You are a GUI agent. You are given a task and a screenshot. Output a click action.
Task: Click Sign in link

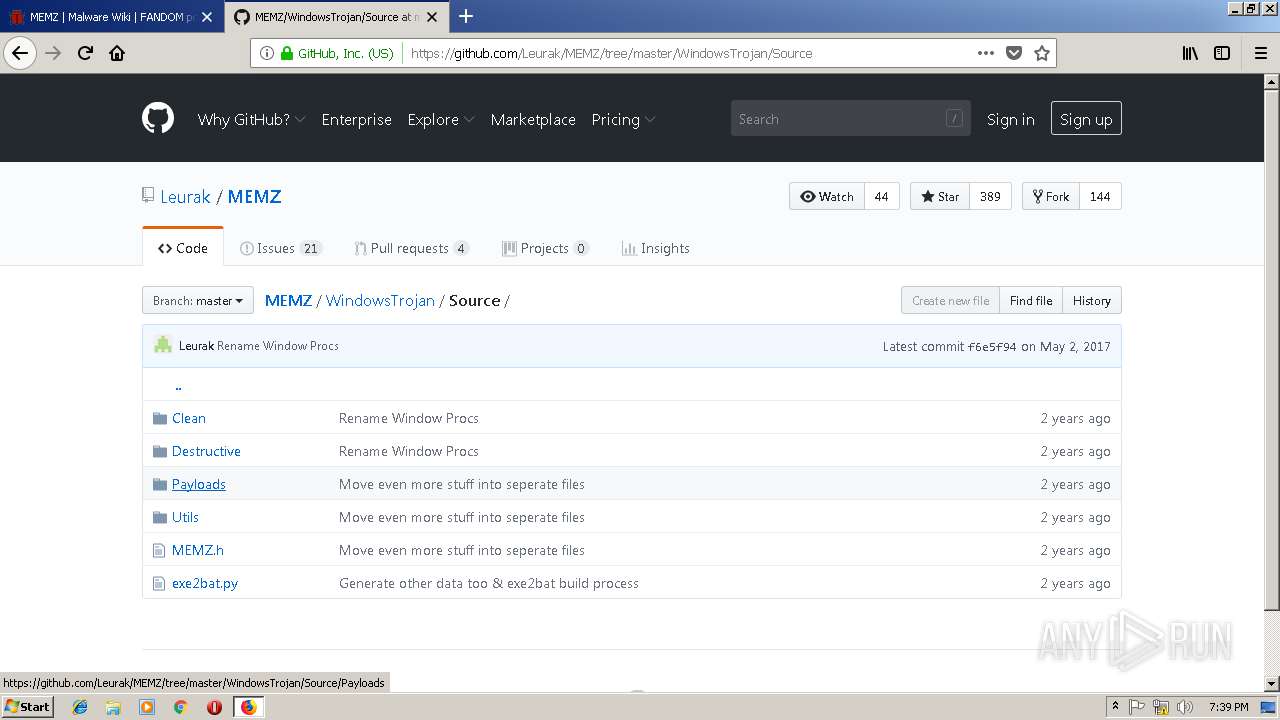1010,119
